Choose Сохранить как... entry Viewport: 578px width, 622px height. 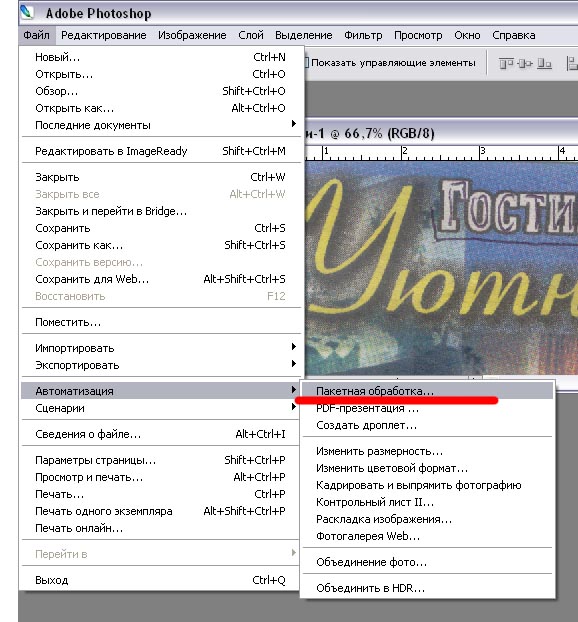point(161,245)
